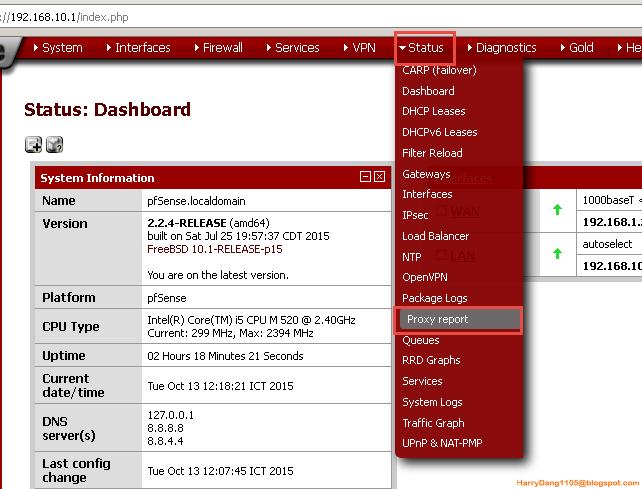The image size is (642, 489).
Task: Open the Firewall menu
Action: click(x=219, y=48)
